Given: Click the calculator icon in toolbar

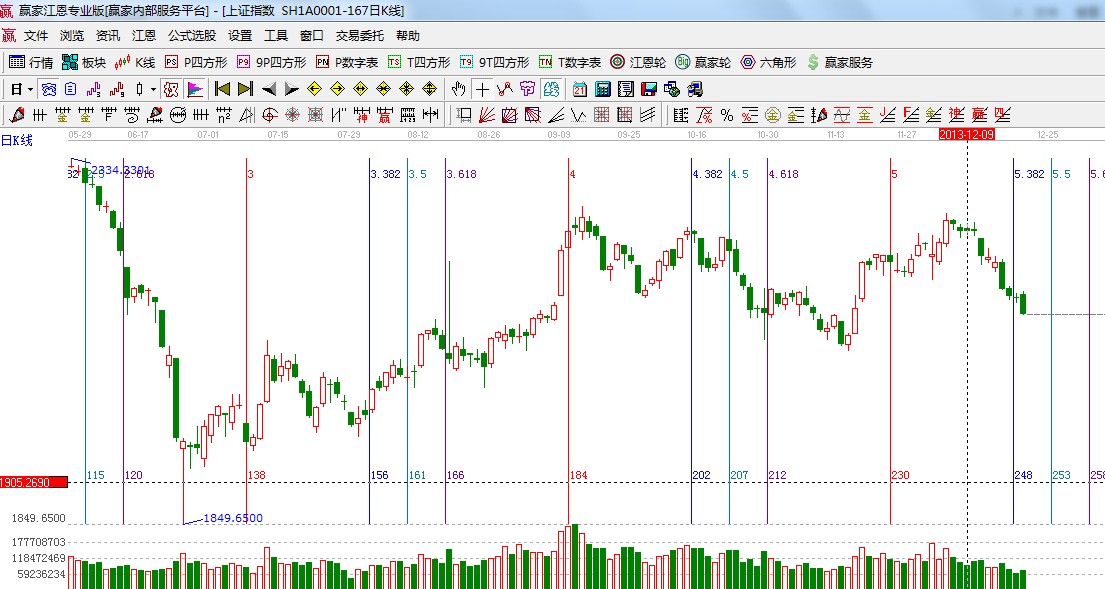Looking at the screenshot, I should [603, 89].
